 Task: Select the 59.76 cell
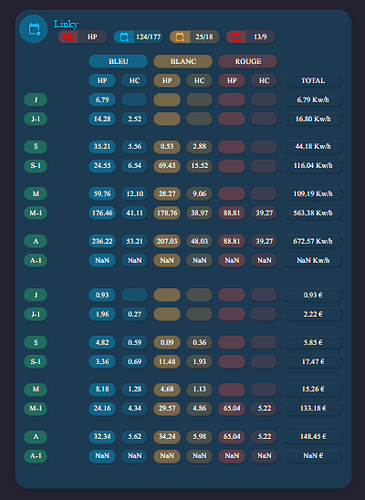[x=102, y=194]
